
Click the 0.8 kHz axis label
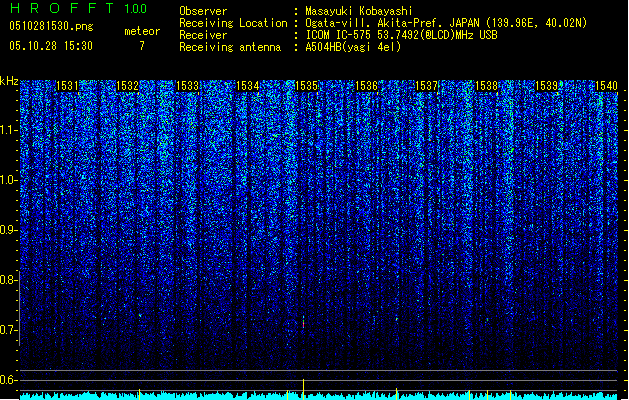click(9, 280)
